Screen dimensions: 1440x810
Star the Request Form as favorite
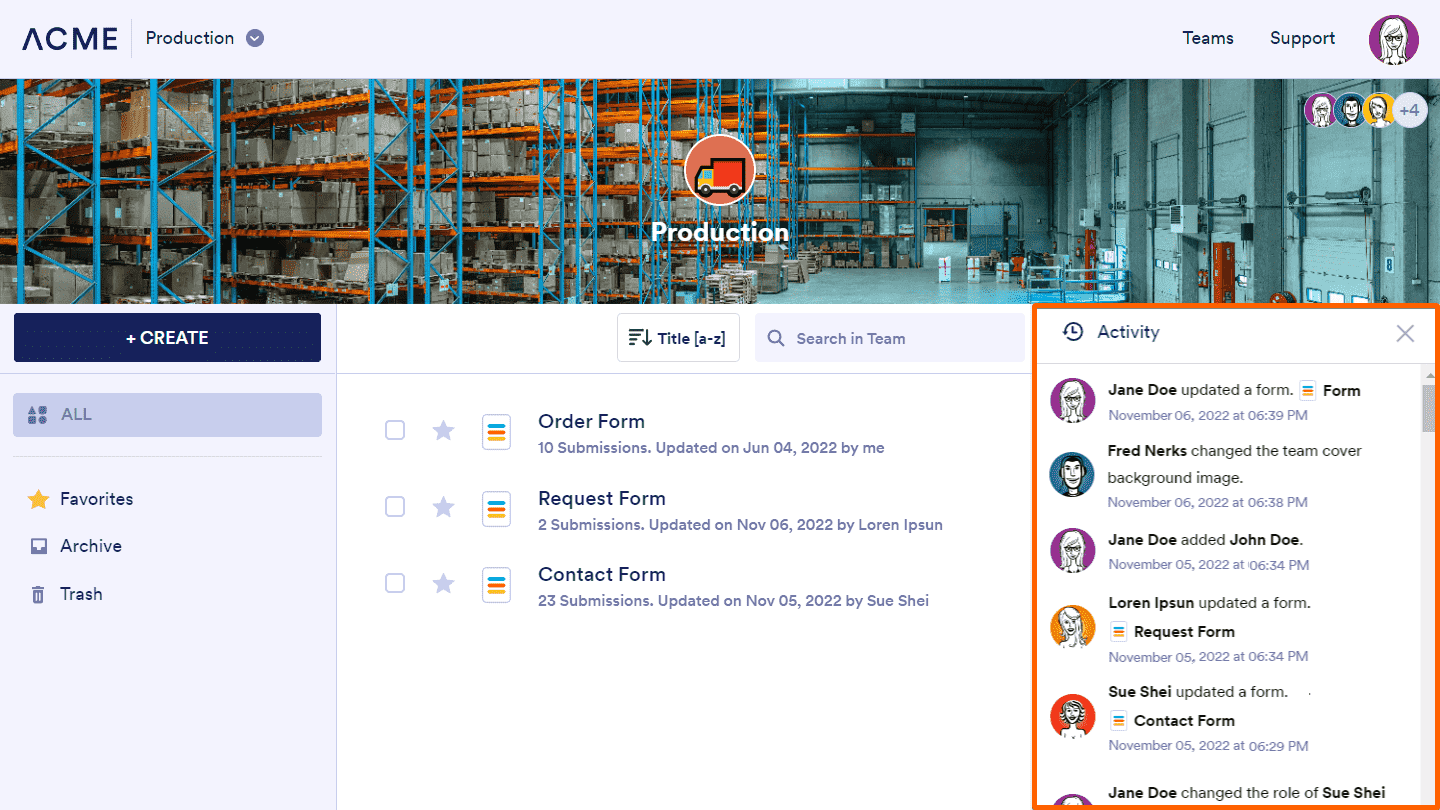tap(443, 507)
